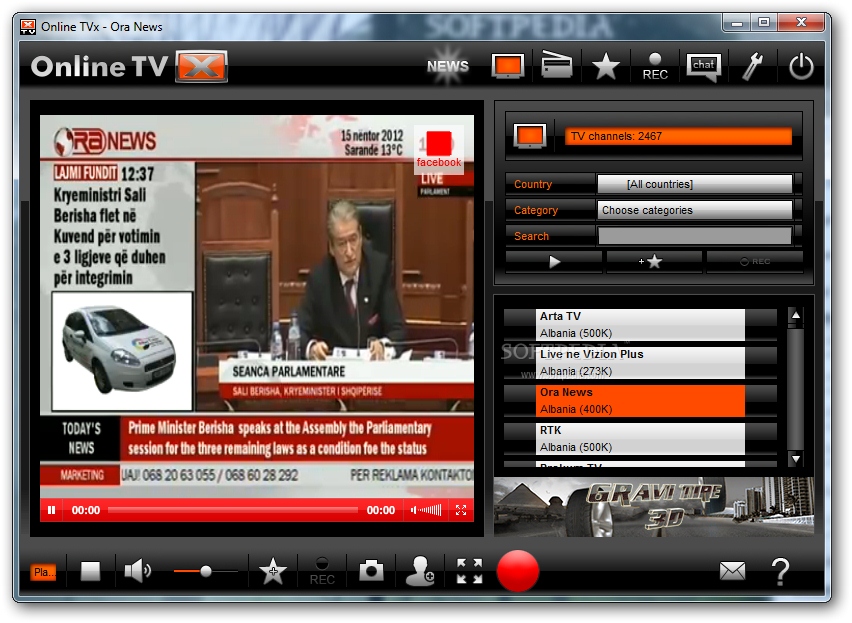Start recording via bottom REC icon

click(x=322, y=571)
